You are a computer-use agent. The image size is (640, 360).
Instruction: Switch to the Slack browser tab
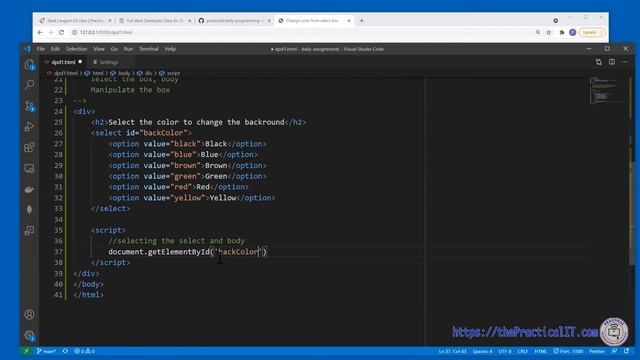click(75, 20)
